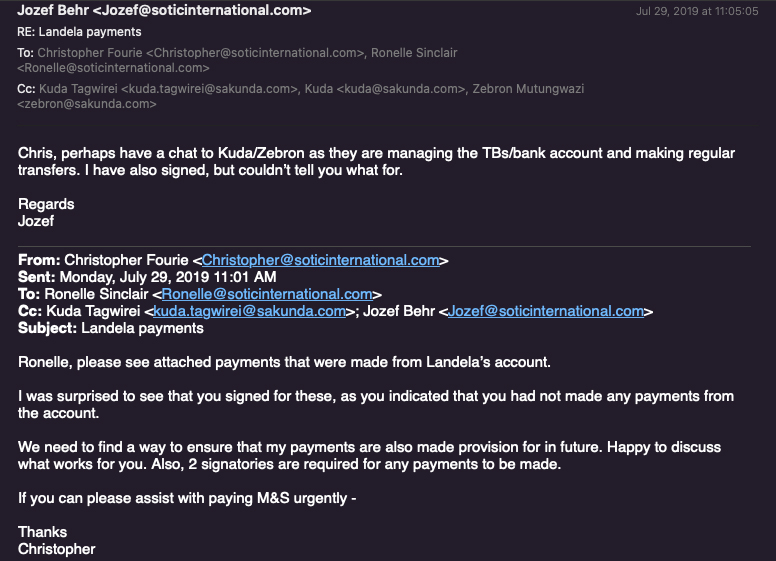This screenshot has width=776, height=561.
Task: Click the line Ronelle, please see attached payments
Action: point(284,363)
